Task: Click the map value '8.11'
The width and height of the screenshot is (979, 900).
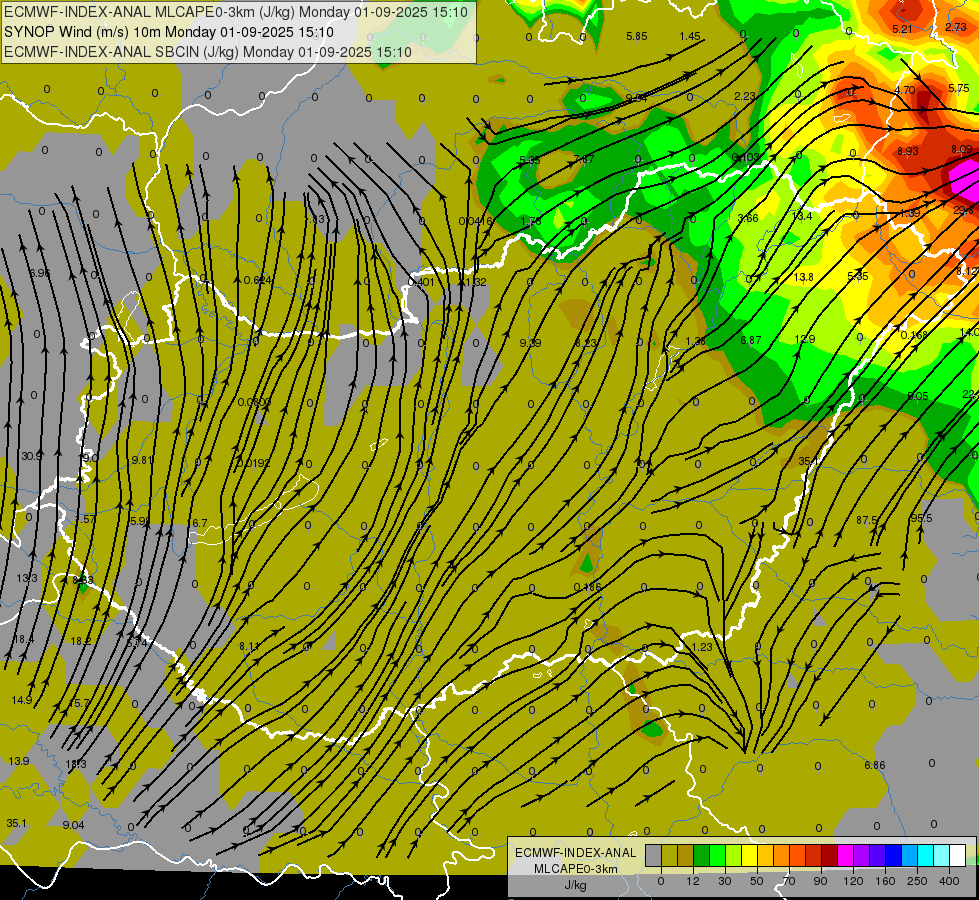Action: tap(249, 646)
